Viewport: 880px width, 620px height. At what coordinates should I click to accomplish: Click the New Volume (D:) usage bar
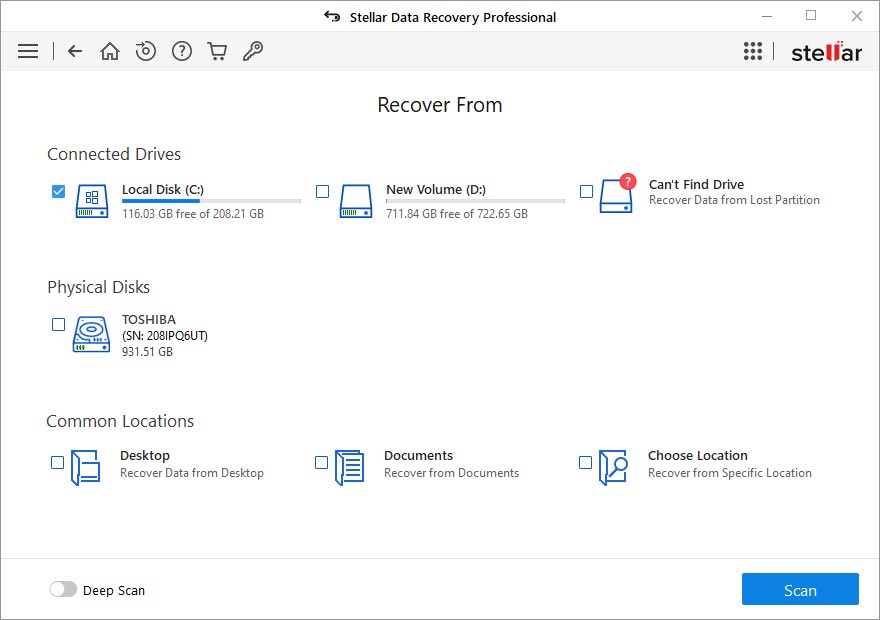[475, 201]
